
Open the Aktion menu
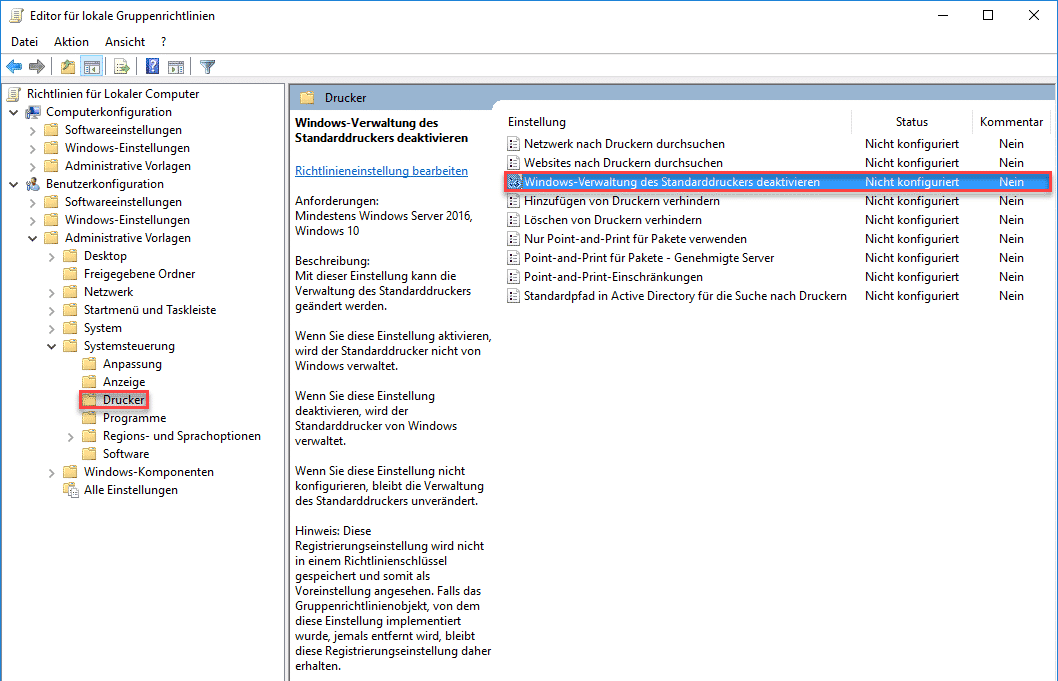pyautogui.click(x=72, y=42)
